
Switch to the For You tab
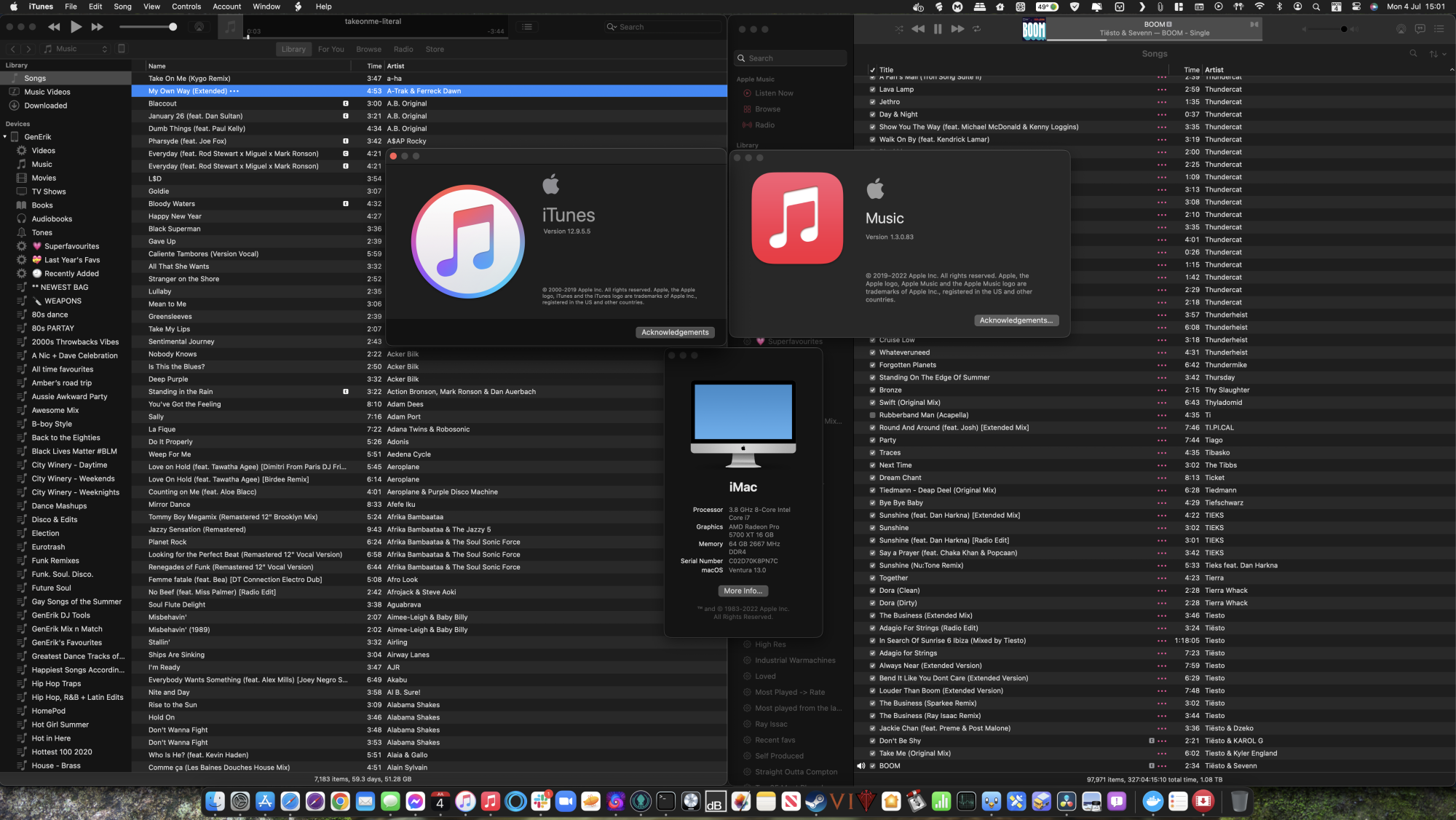(331, 49)
